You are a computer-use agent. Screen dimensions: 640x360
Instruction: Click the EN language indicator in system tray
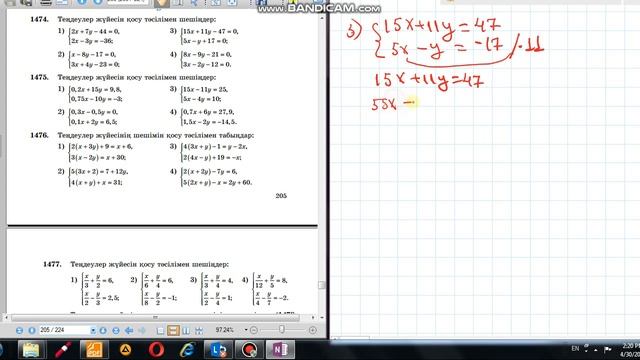click(576, 348)
